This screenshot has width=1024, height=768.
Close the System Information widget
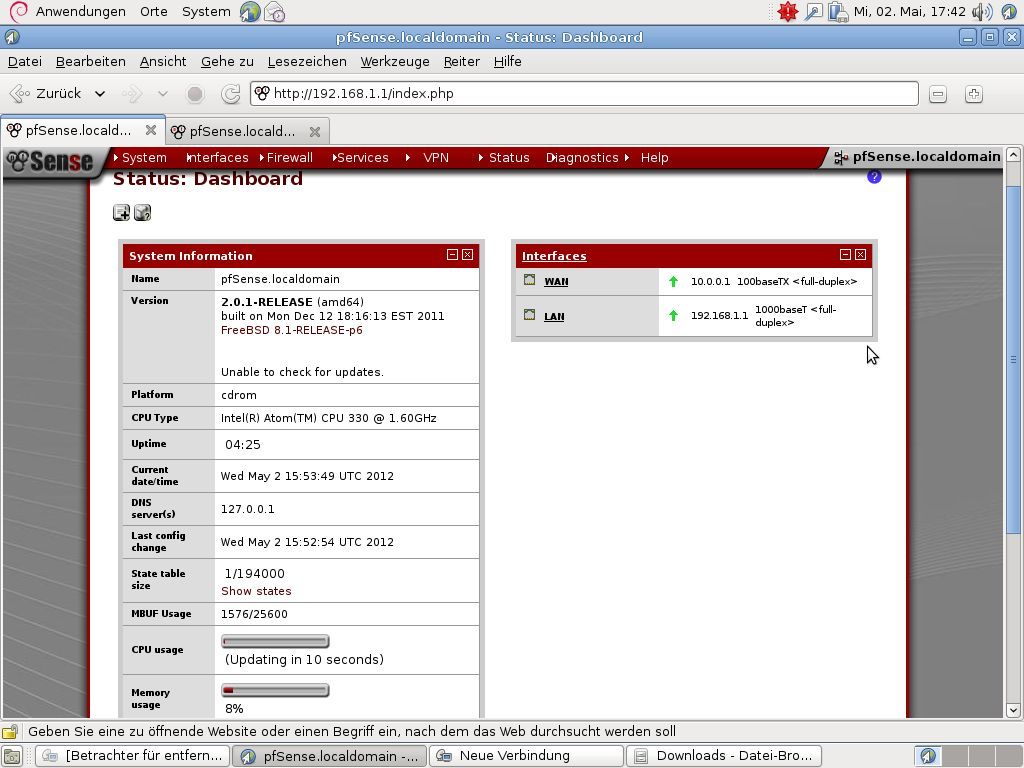click(x=468, y=255)
